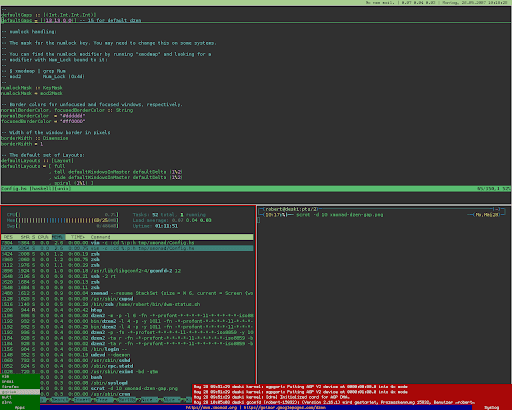The image size is (512, 410).
Task: Click the Config.hs vim status line
Action: [256, 189]
